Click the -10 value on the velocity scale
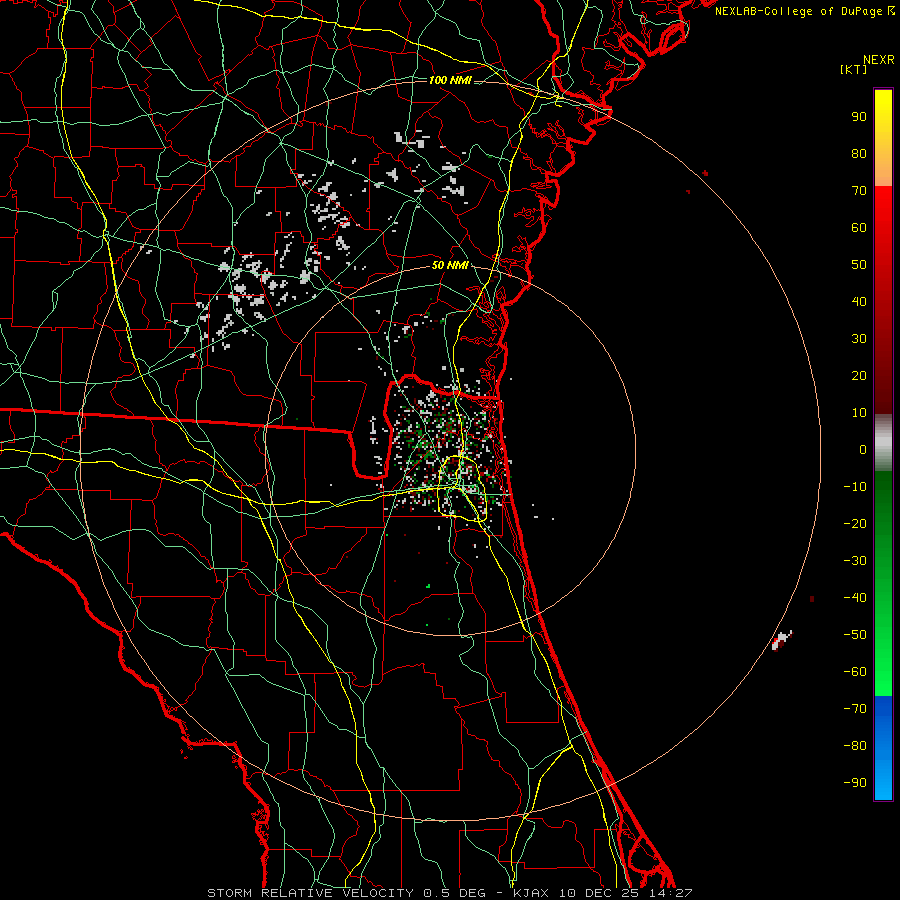Screen dimensions: 900x900 [855, 487]
